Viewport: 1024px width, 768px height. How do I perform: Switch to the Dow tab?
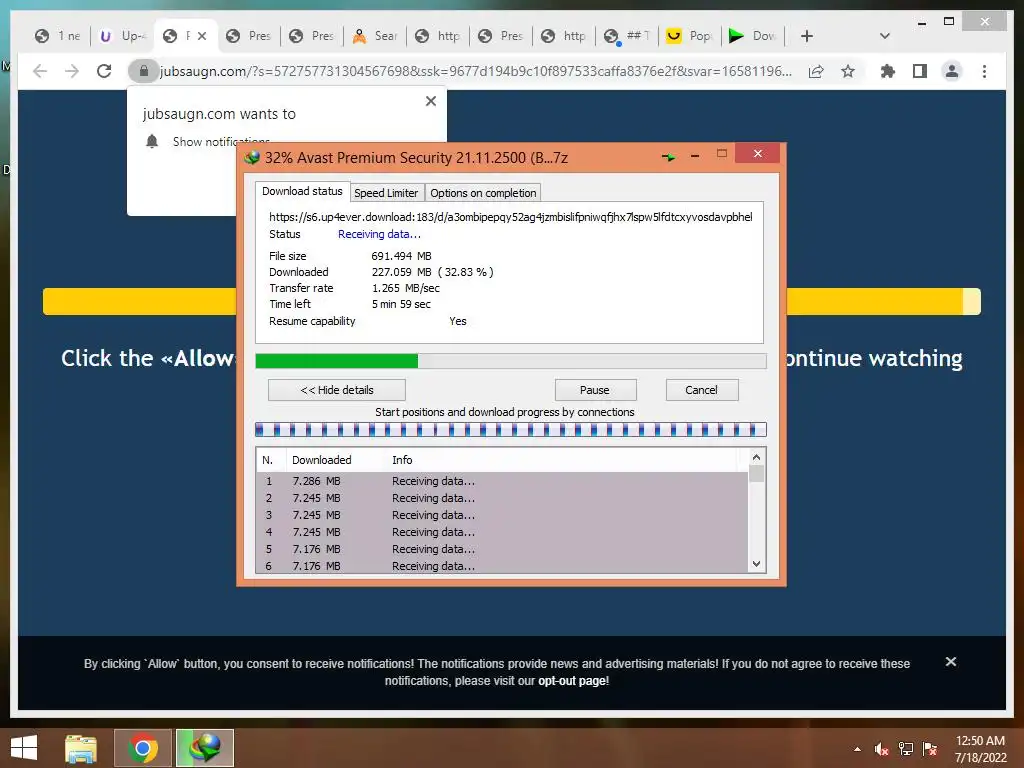pyautogui.click(x=753, y=36)
